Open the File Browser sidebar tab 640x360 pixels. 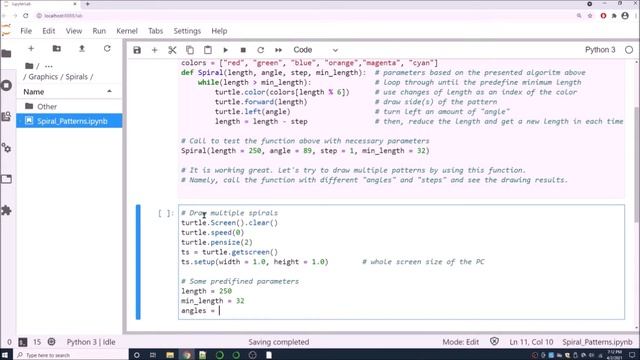(7, 53)
